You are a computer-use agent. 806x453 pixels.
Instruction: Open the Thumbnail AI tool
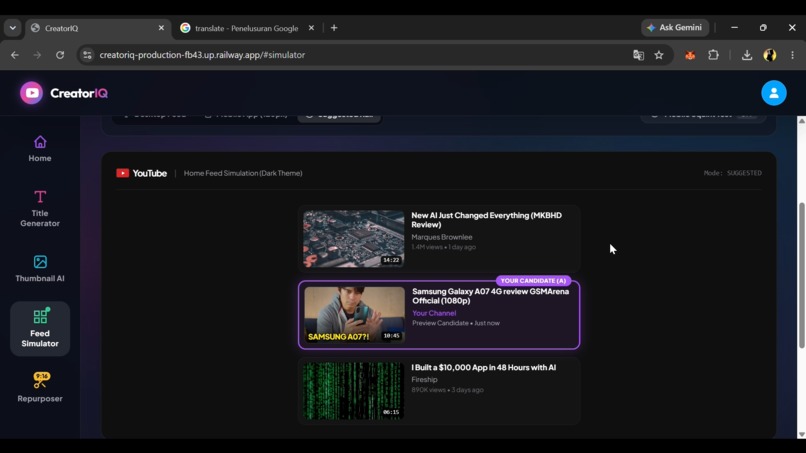pos(40,268)
